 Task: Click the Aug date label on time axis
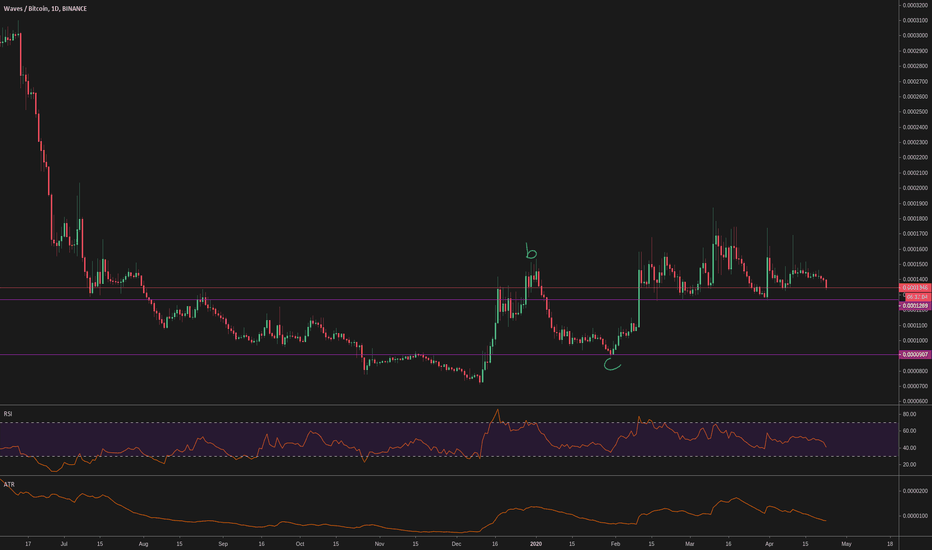pos(143,543)
